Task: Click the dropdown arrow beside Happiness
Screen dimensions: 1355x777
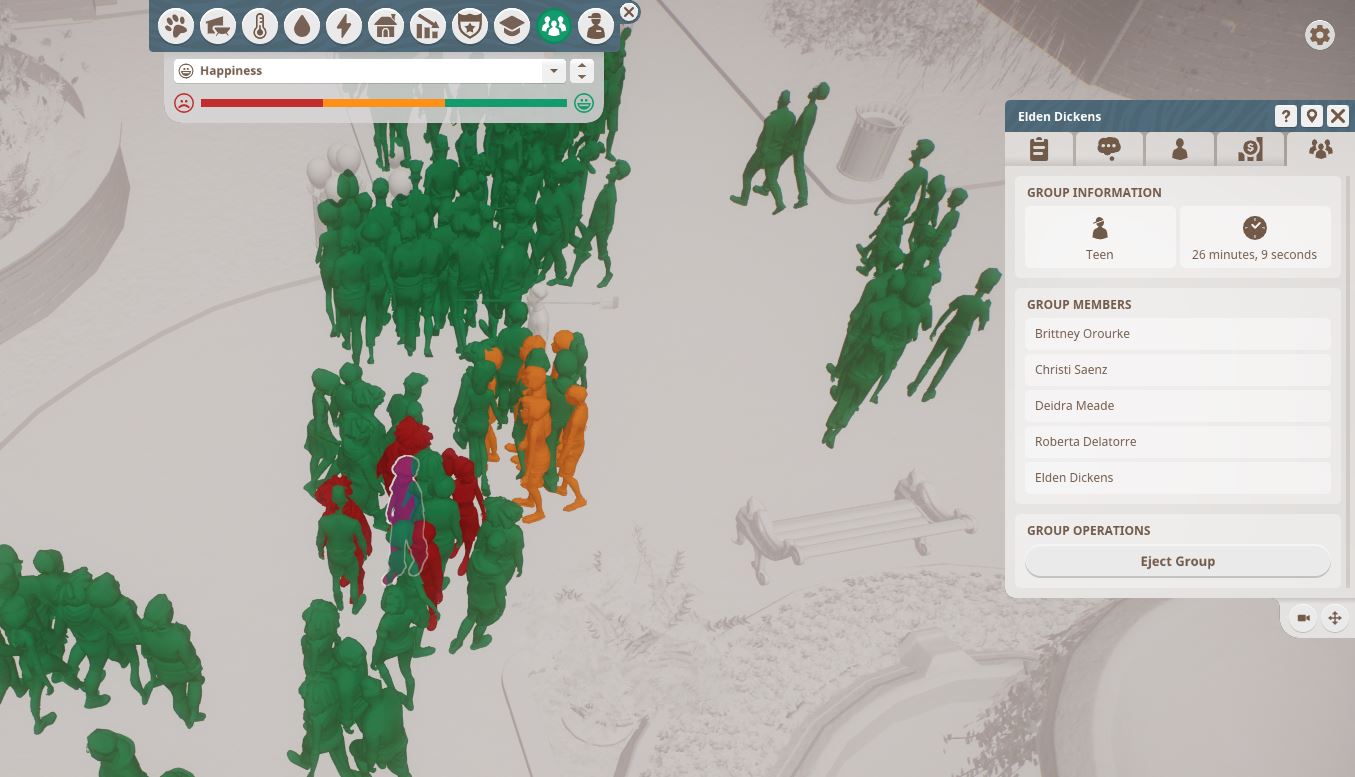Action: click(553, 71)
